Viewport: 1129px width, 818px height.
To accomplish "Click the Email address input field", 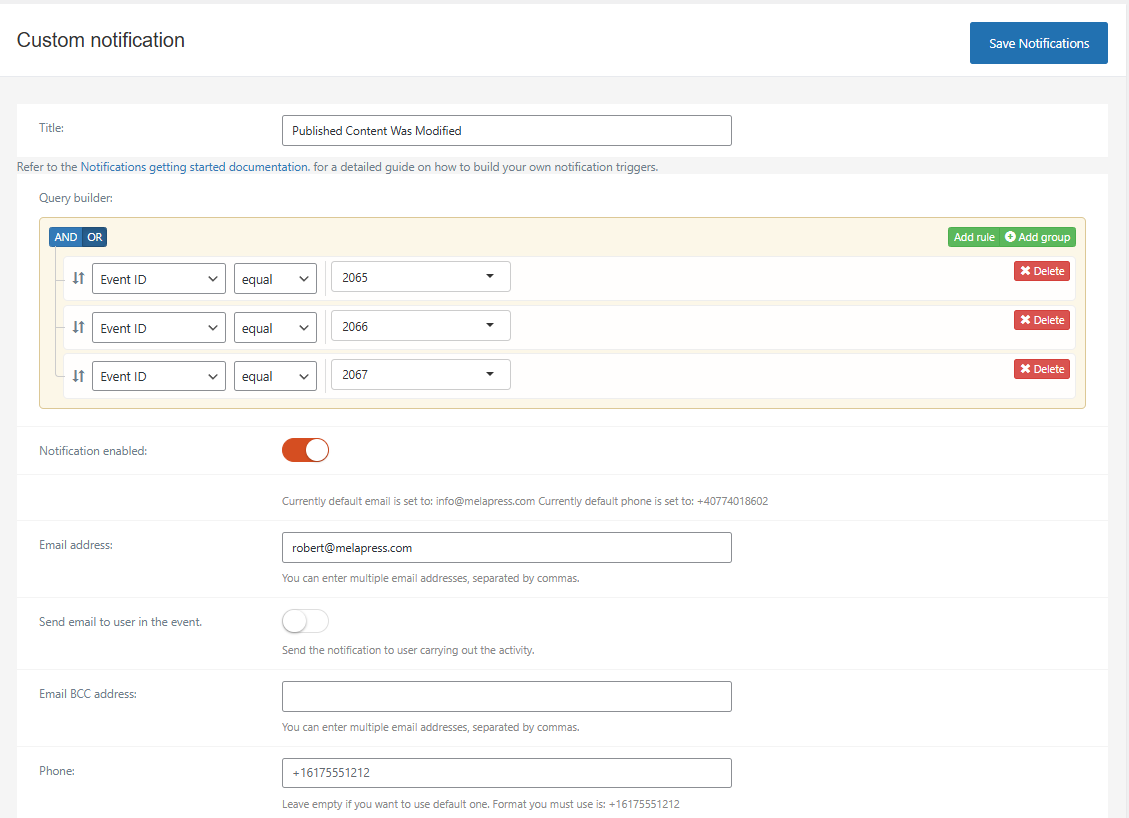I will [x=507, y=547].
